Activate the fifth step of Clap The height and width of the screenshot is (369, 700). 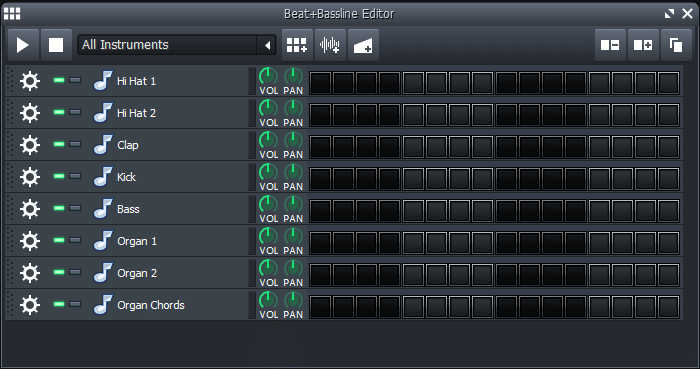(413, 147)
